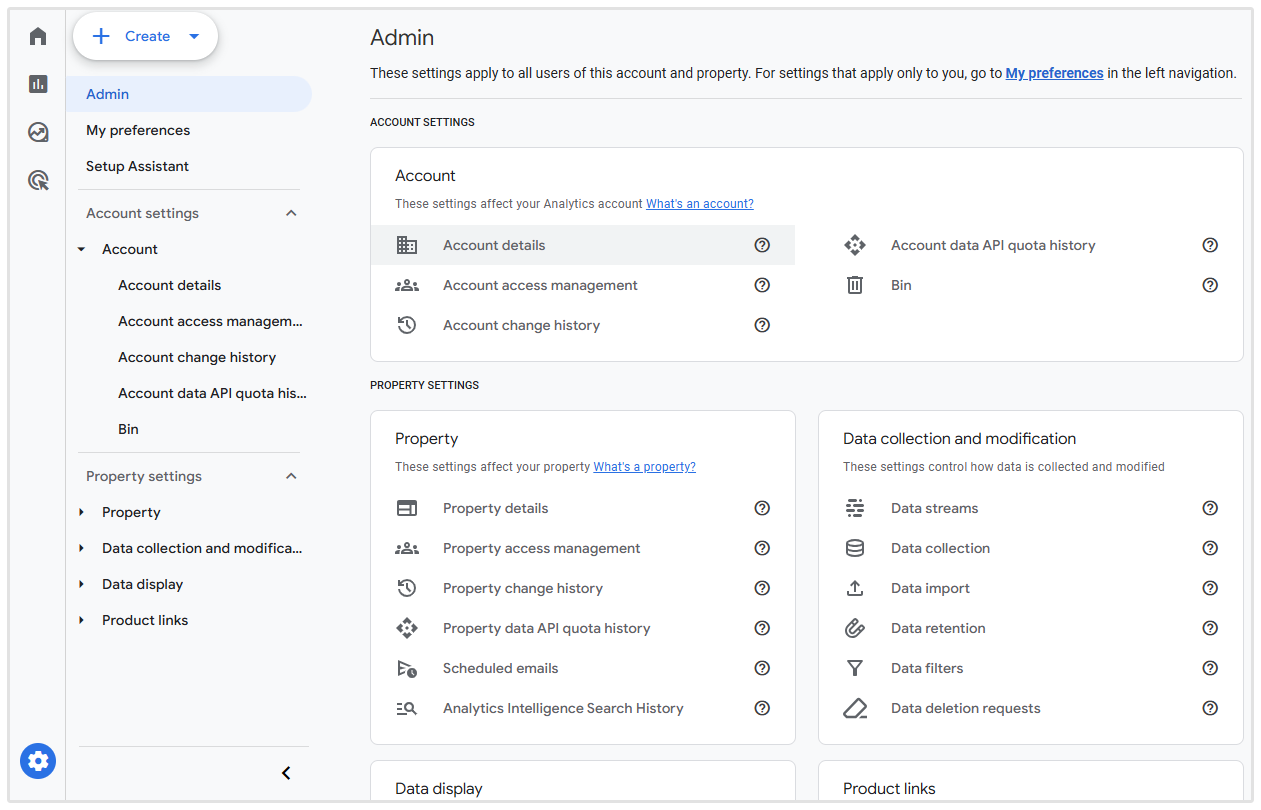Click the "What's a property?" link
The image size is (1261, 810).
coord(644,467)
